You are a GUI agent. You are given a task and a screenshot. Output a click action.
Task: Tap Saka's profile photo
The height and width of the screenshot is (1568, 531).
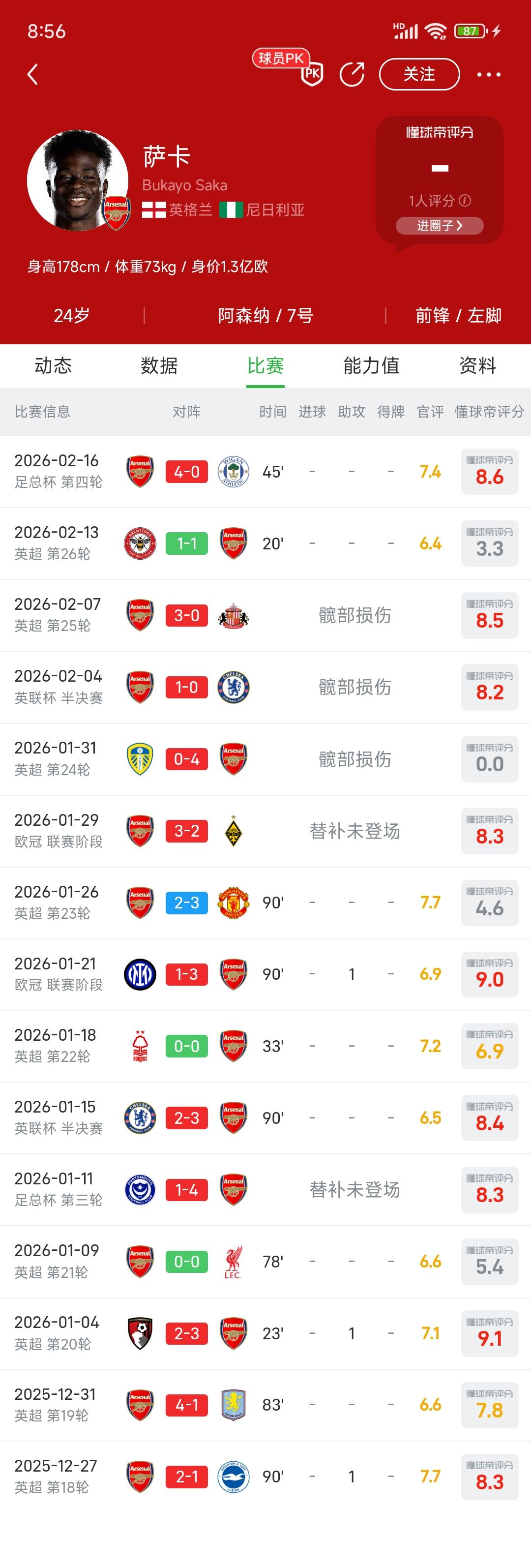77,180
